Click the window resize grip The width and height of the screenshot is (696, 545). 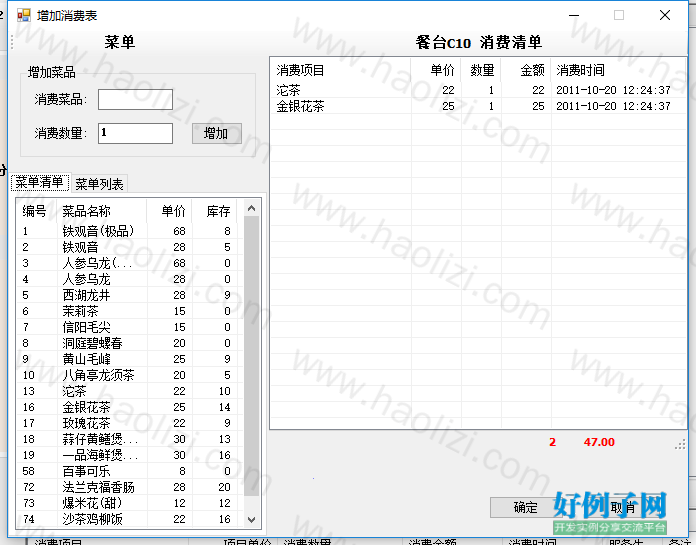coord(680,444)
